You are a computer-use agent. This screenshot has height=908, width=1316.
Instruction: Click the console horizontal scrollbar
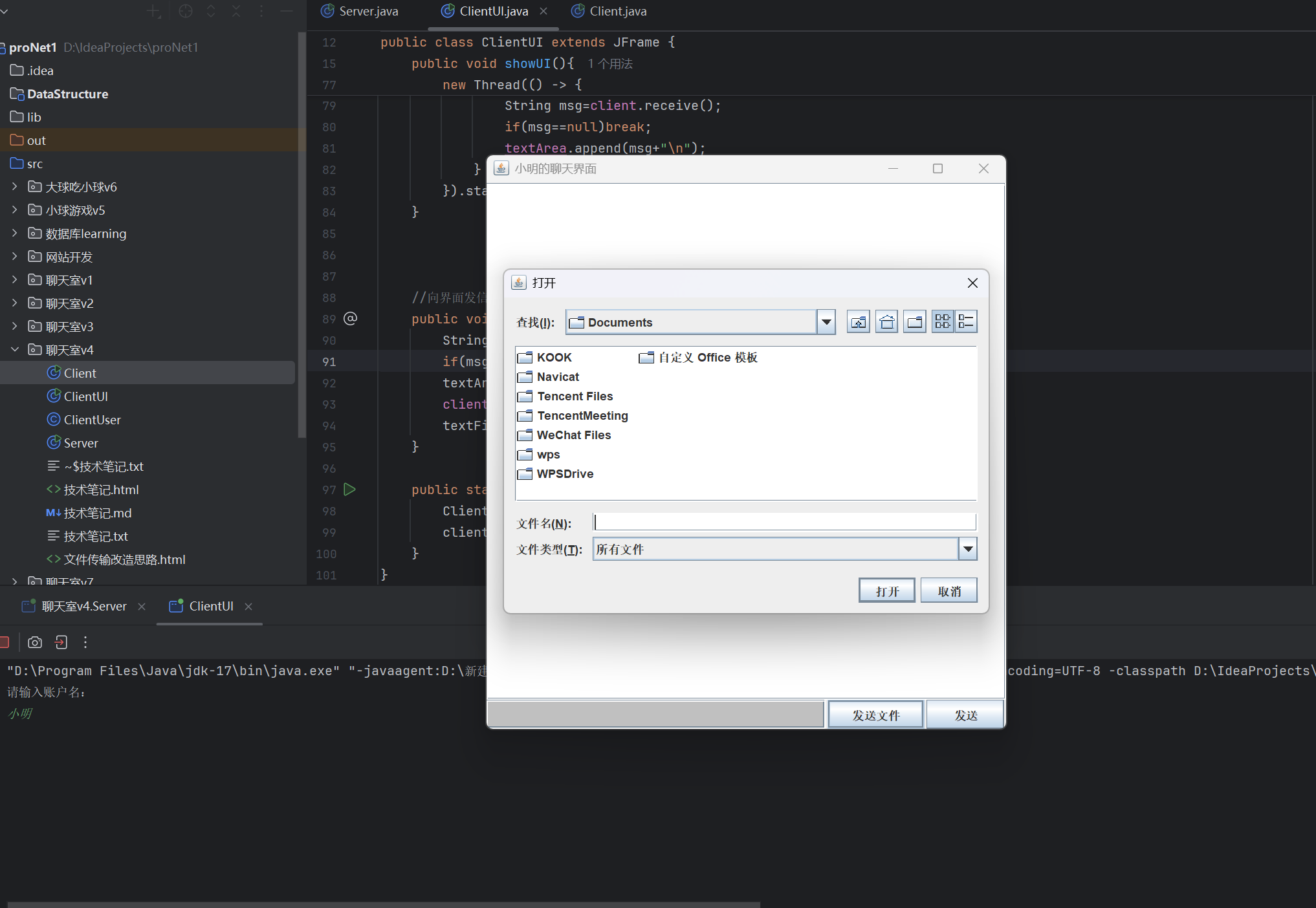384,904
